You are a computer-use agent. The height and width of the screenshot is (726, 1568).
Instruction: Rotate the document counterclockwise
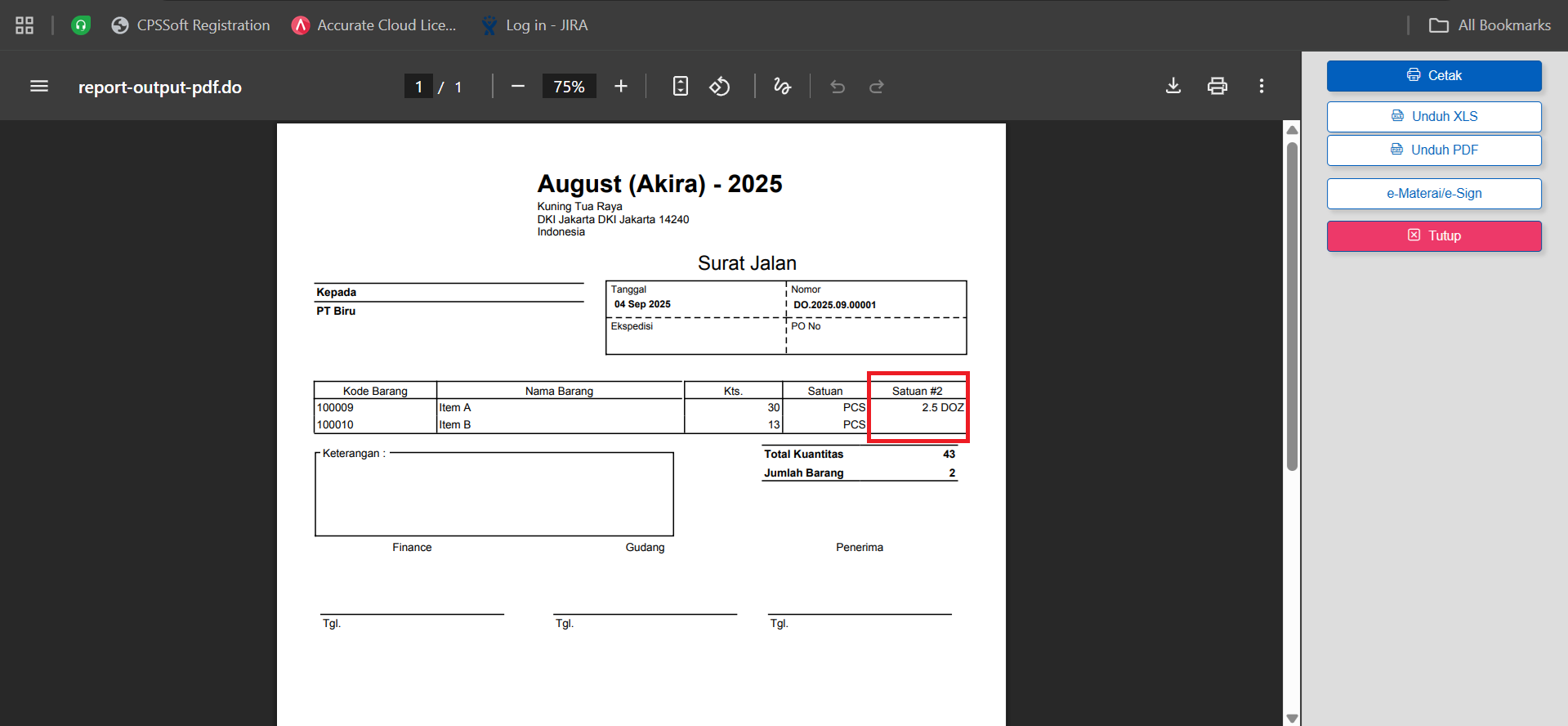[720, 87]
